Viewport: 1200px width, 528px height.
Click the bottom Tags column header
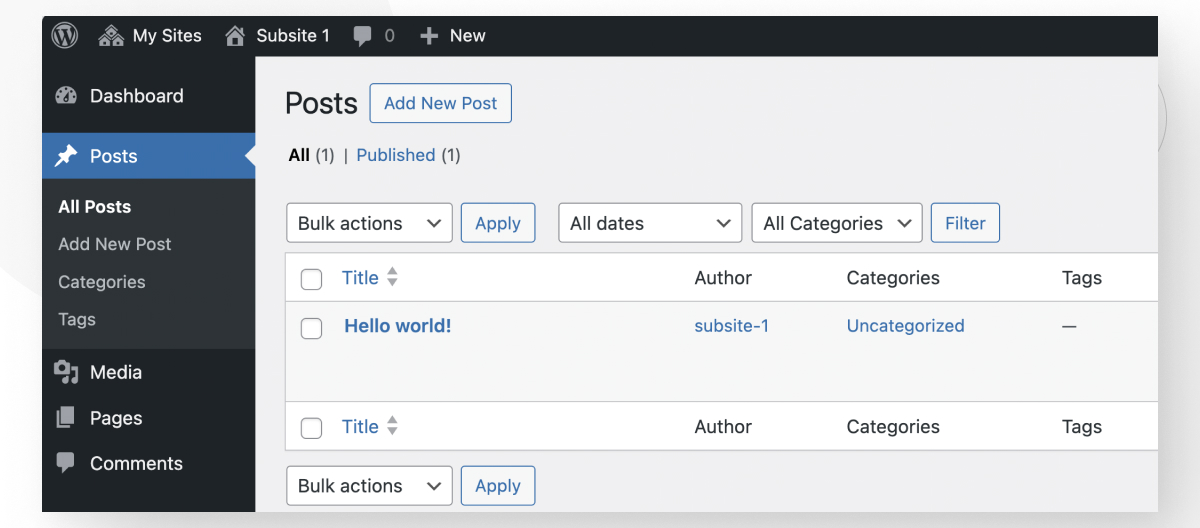1082,427
